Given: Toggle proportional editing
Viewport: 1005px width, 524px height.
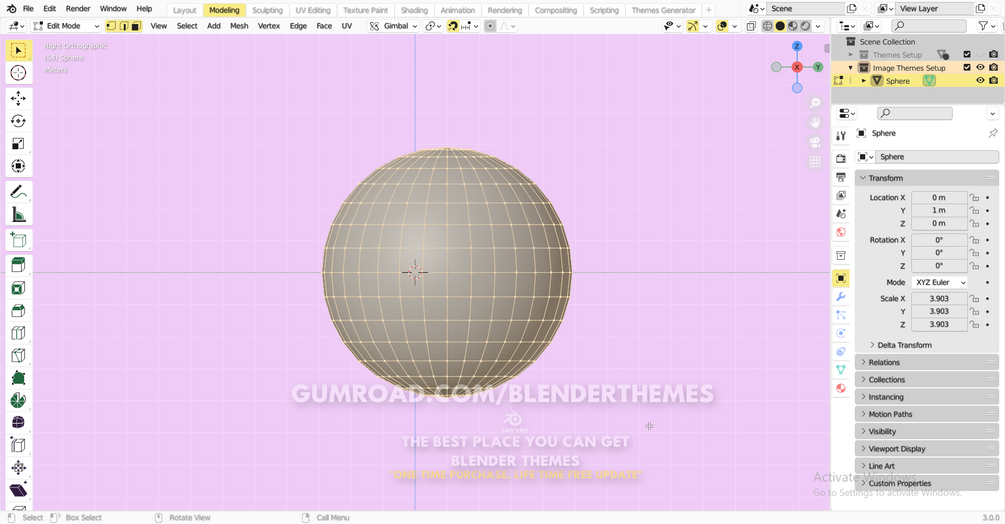Looking at the screenshot, I should click(x=490, y=26).
